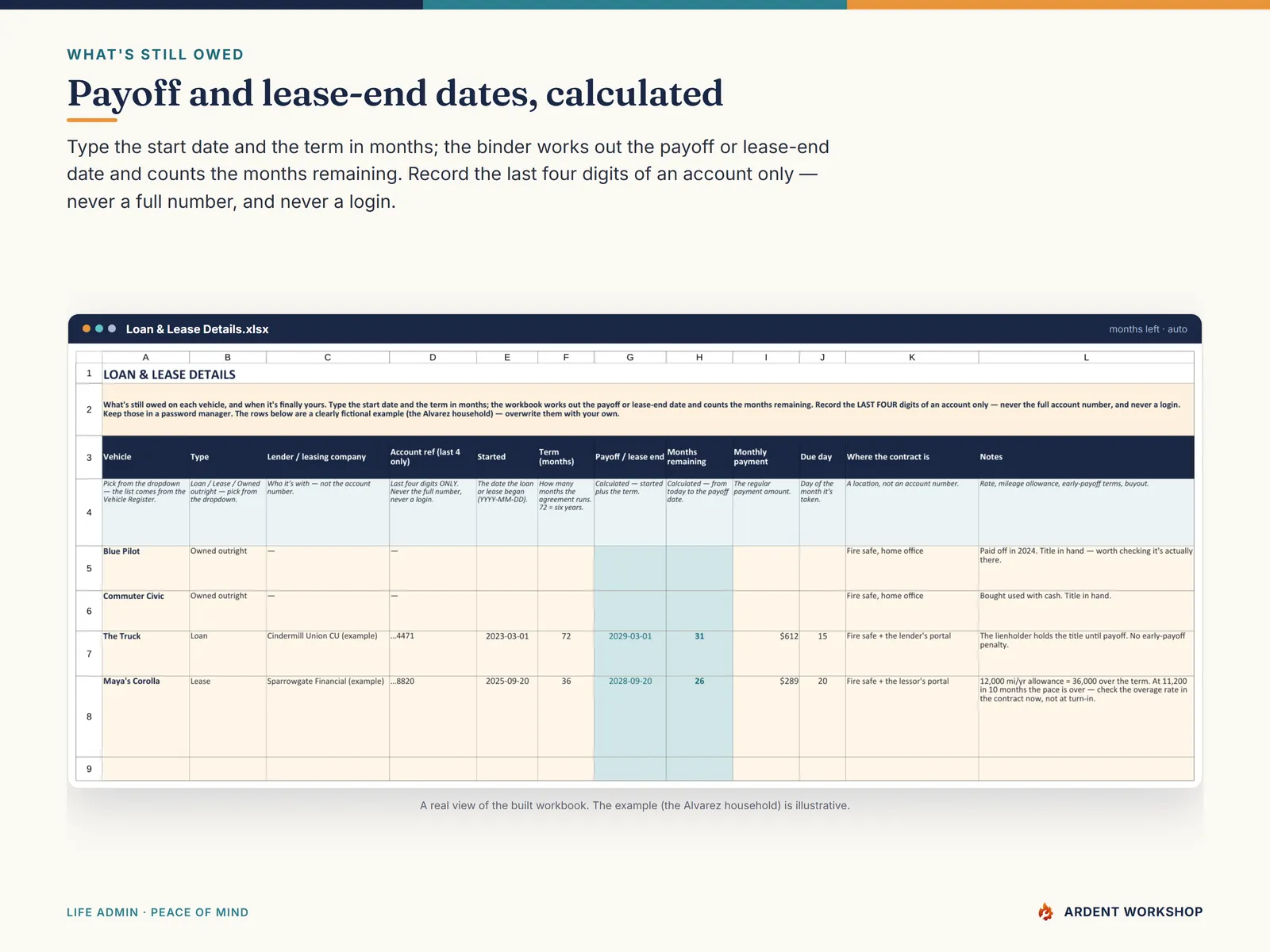Select the 'Cindermill Union CU (example)' cell
This screenshot has width=1270, height=952.
pos(328,654)
